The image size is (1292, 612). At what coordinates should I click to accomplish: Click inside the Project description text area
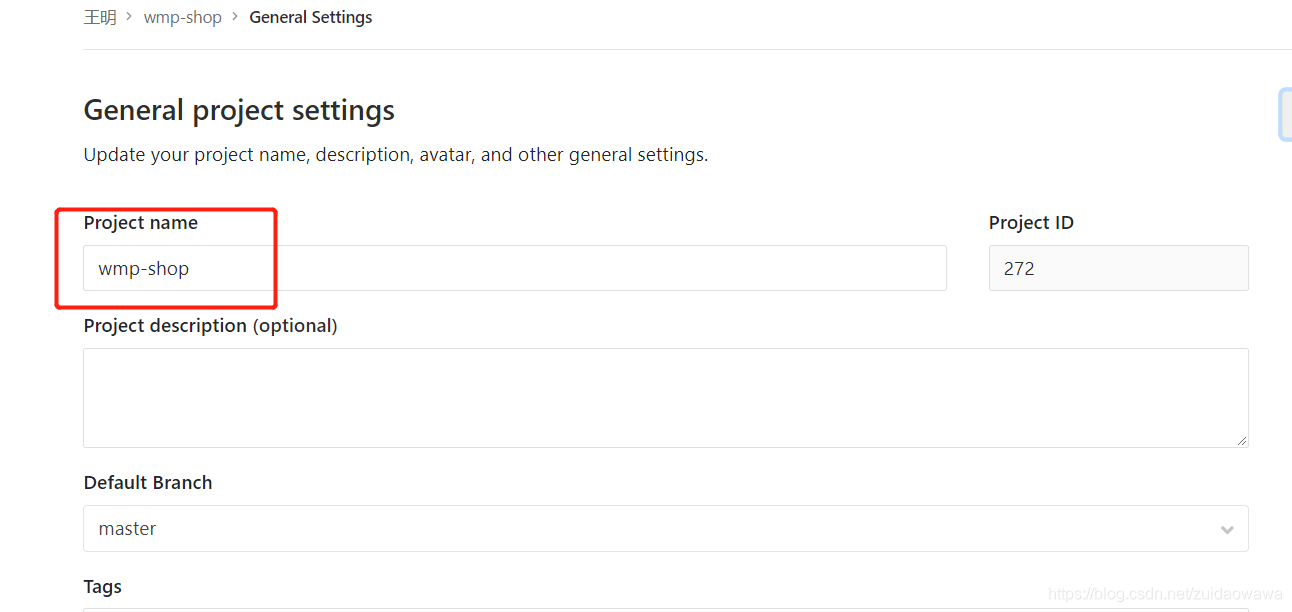[x=666, y=397]
